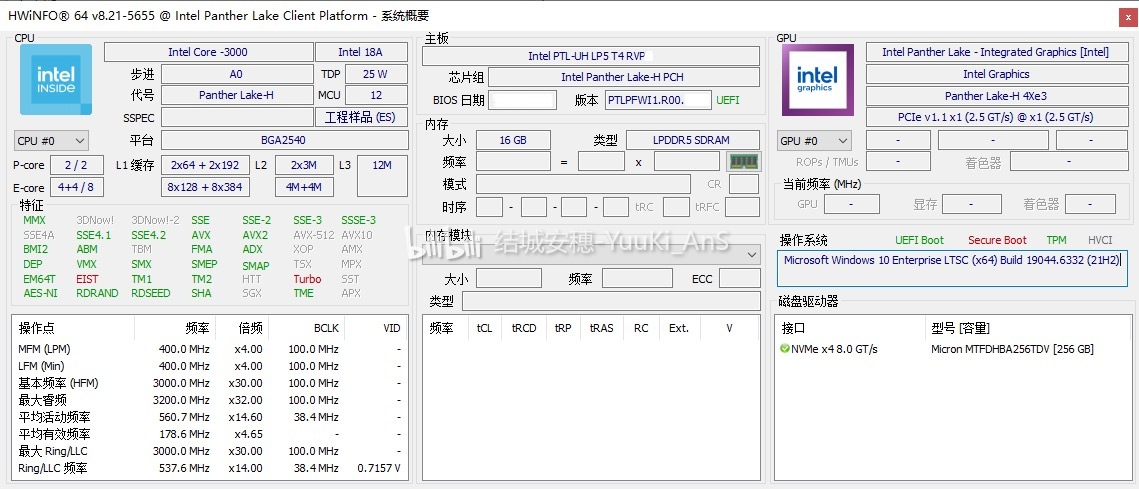
Task: Click the Secure Boot indicator
Action: [997, 240]
